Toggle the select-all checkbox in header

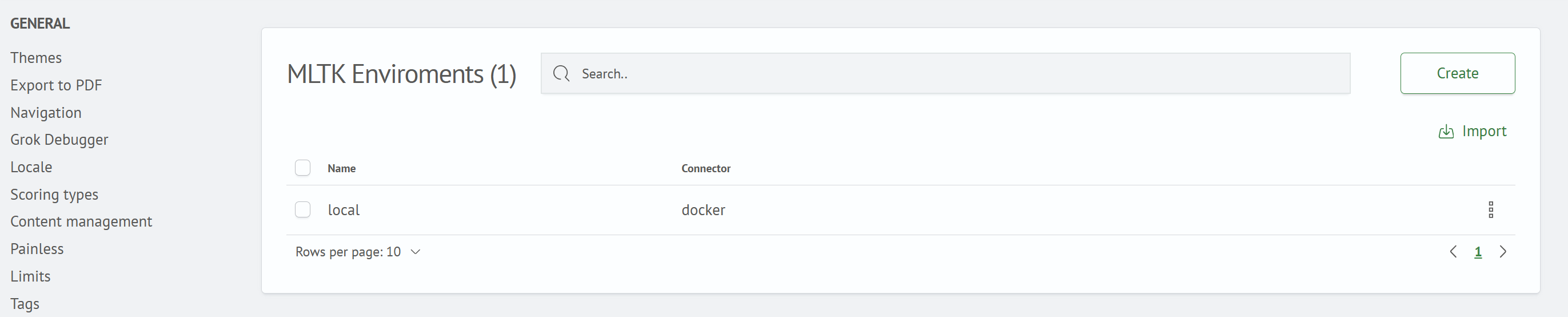point(302,168)
